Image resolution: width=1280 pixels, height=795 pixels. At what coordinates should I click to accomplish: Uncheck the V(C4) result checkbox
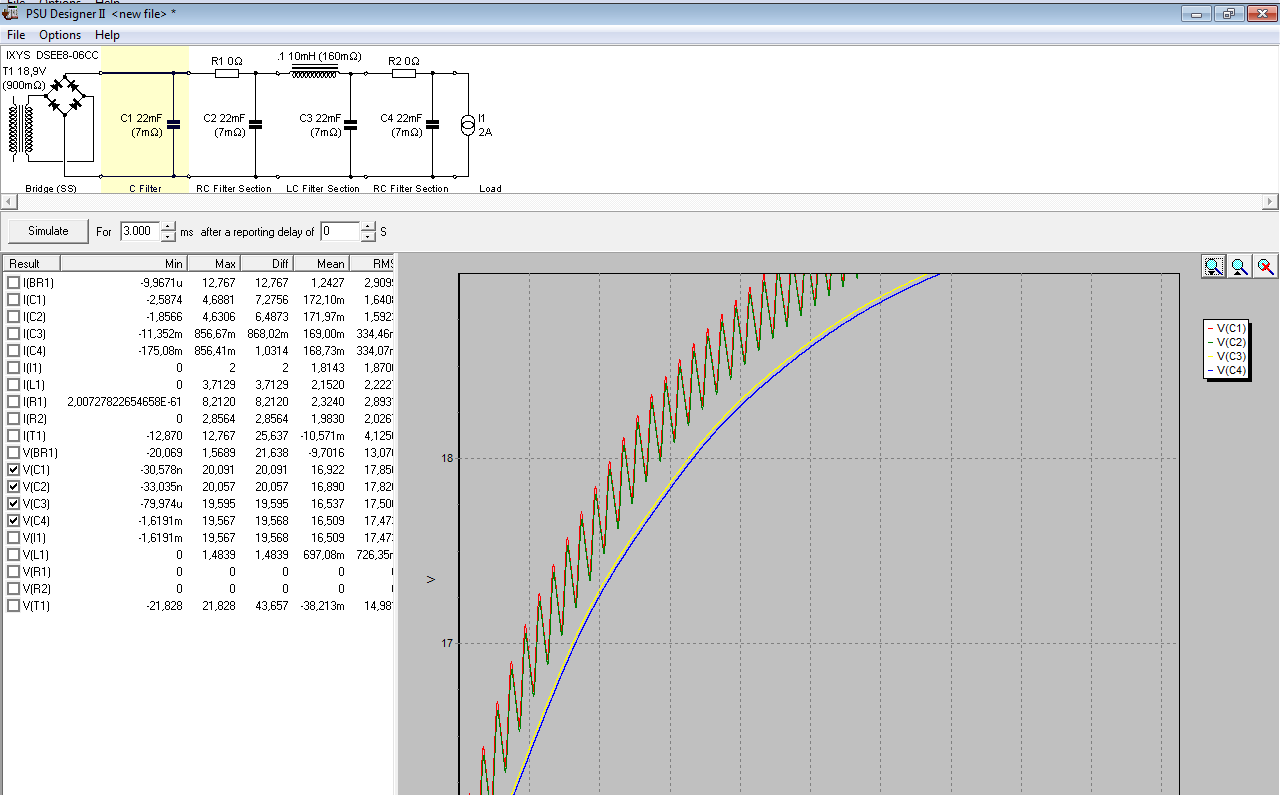(x=13, y=521)
